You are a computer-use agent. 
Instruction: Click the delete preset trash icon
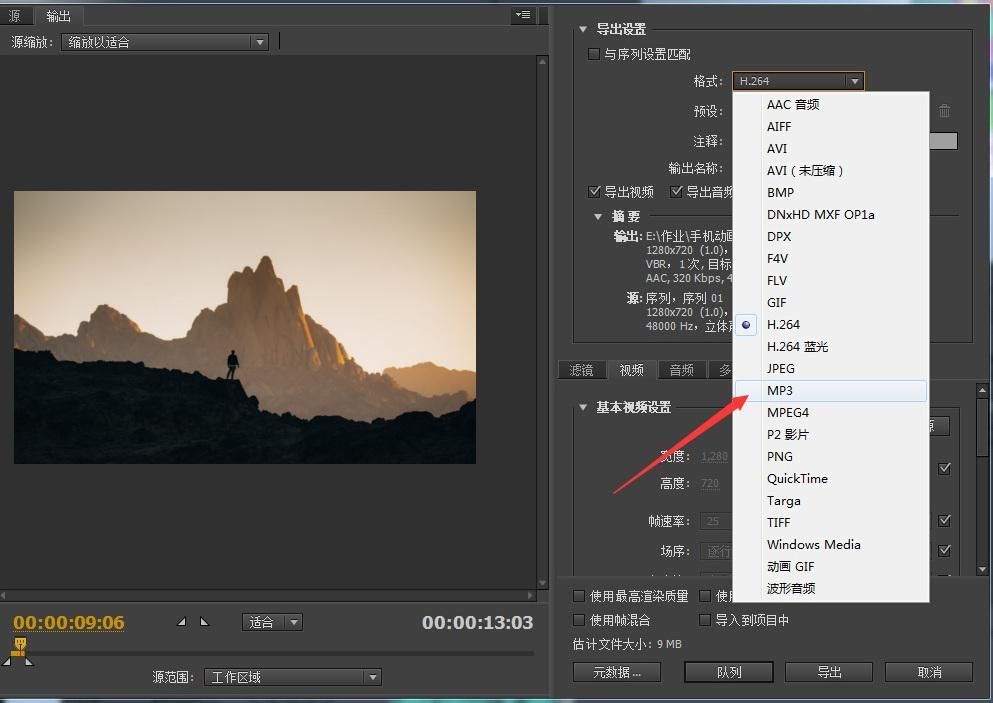coord(944,112)
